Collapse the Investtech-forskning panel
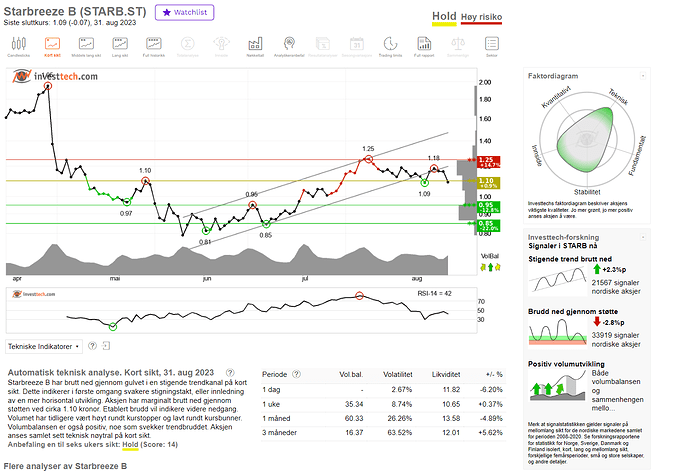Viewport: 690px width, 471px height. 643,237
